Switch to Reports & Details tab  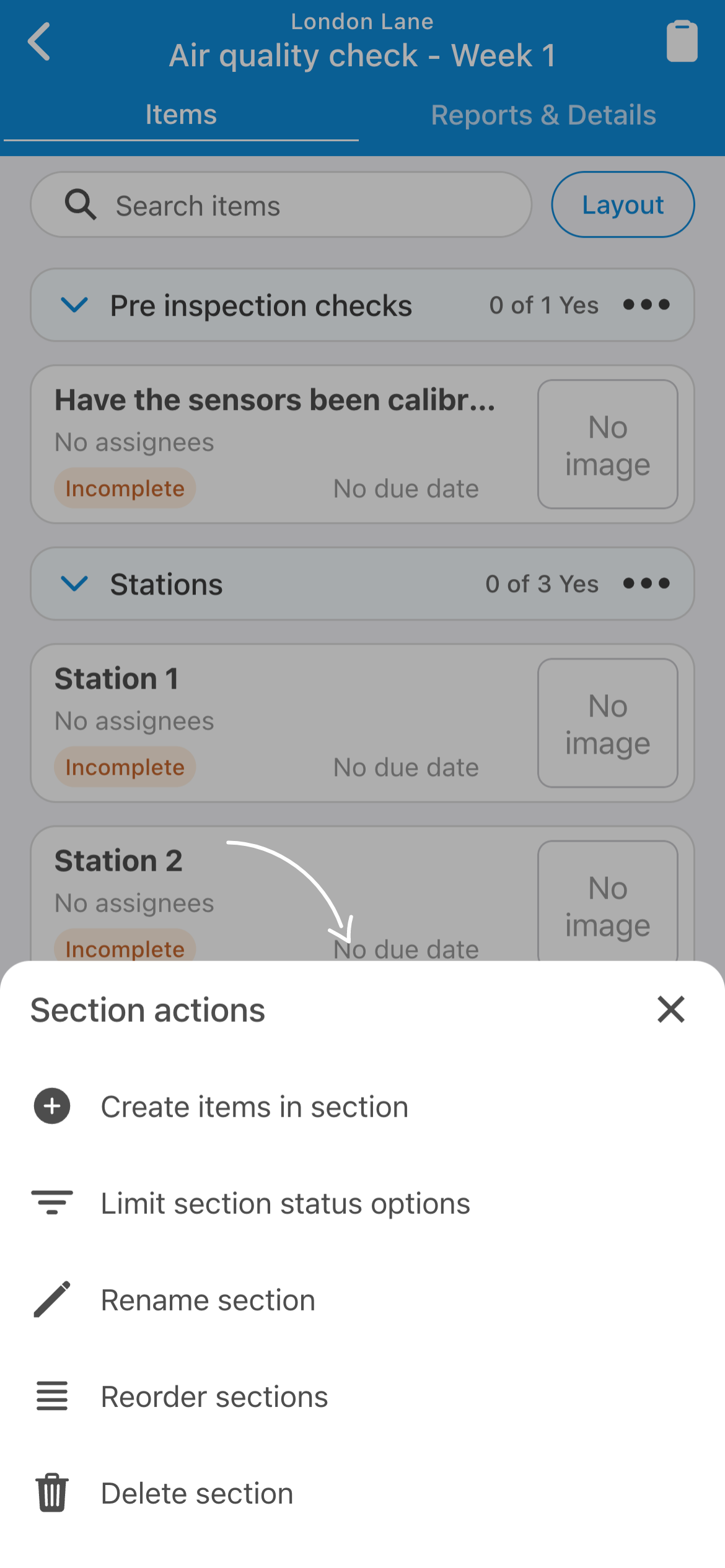[x=543, y=115]
